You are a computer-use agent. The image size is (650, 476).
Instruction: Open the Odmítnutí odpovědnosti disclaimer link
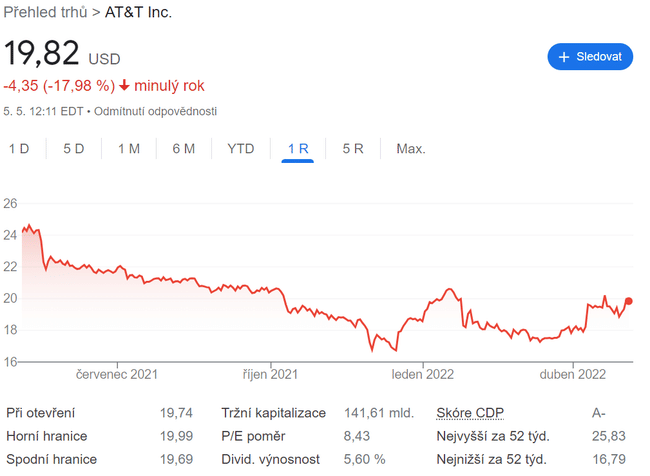[157, 111]
